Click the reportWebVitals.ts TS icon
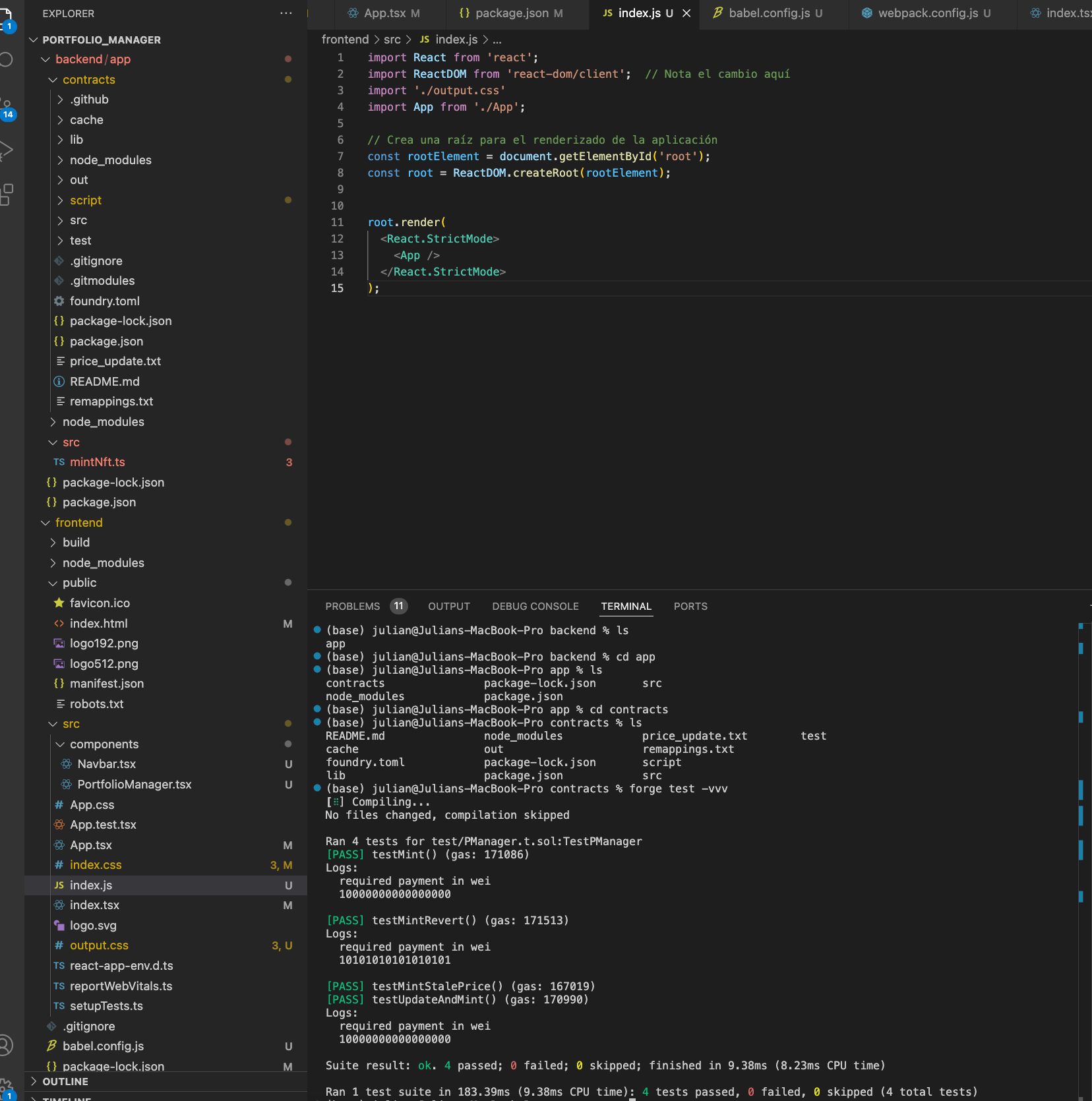 point(59,986)
